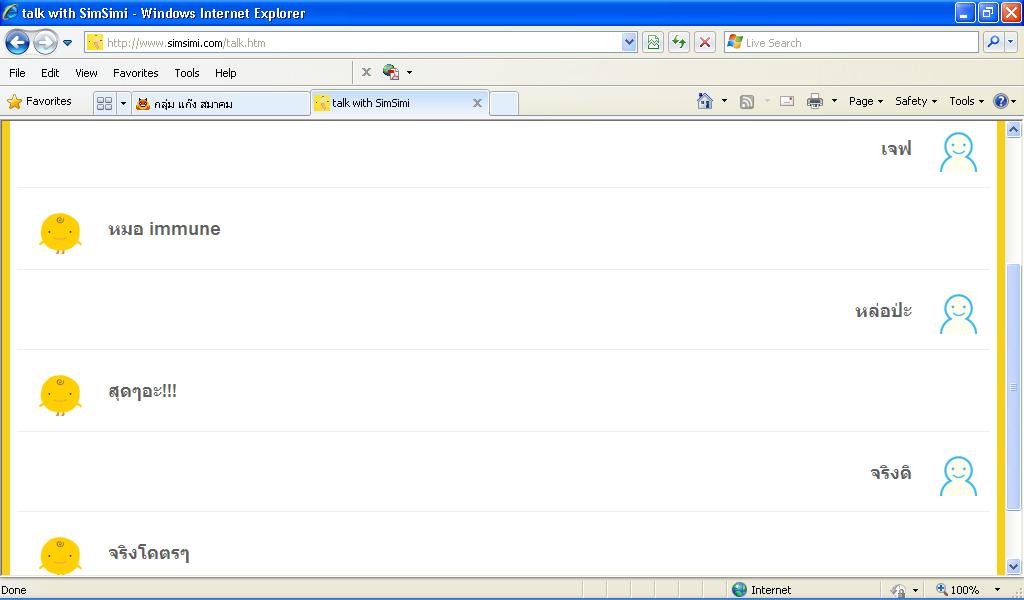Close the talk with SimSimi tab
The width and height of the screenshot is (1024, 600).
coord(477,103)
